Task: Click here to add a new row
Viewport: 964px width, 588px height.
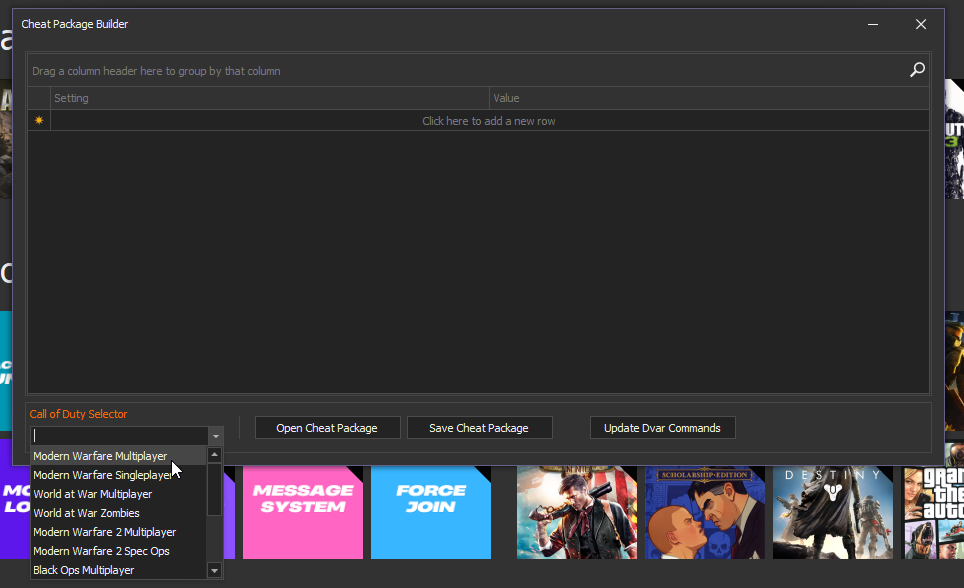Action: coord(488,120)
